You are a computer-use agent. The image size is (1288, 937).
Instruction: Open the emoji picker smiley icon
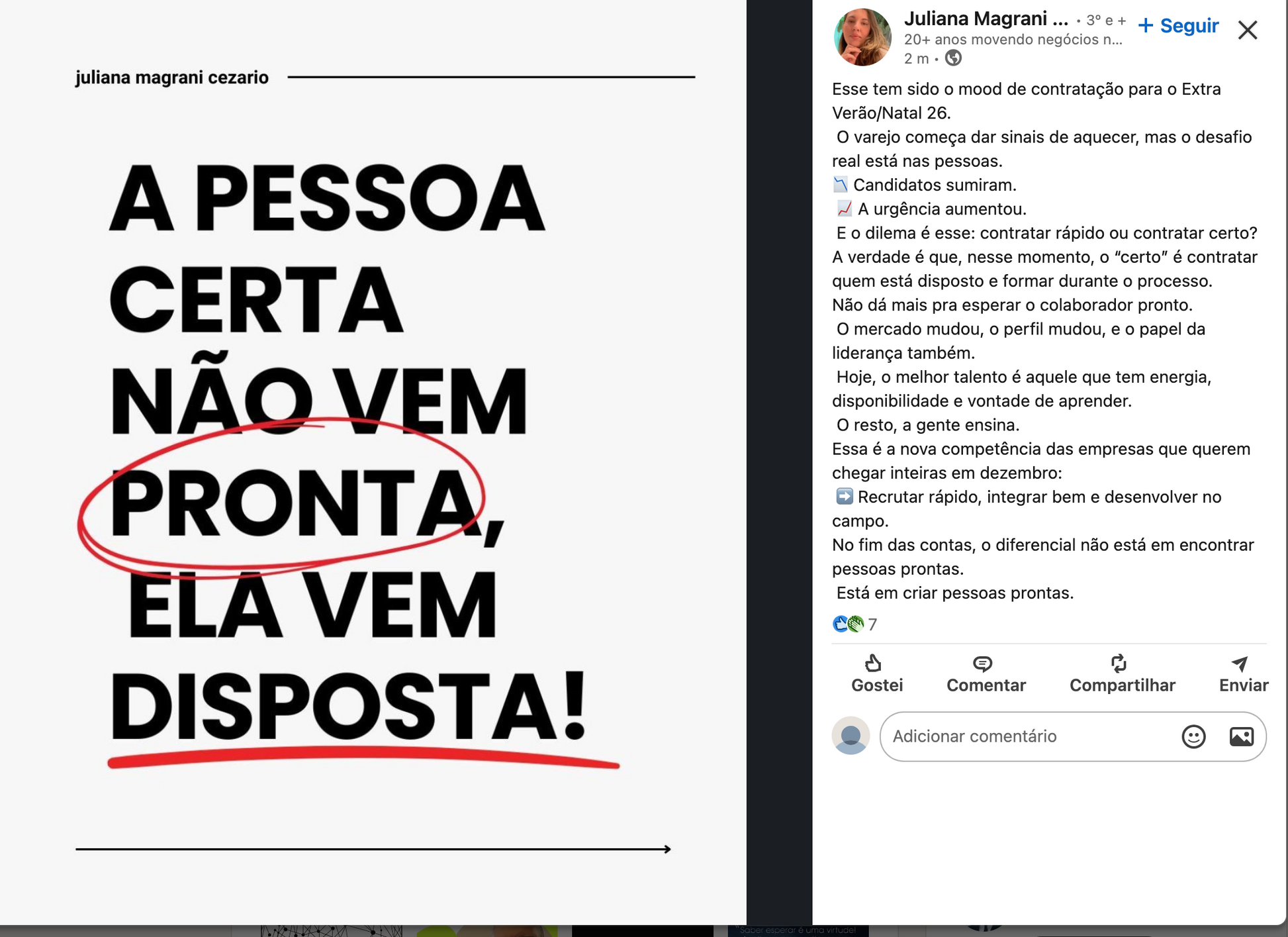pyautogui.click(x=1193, y=736)
